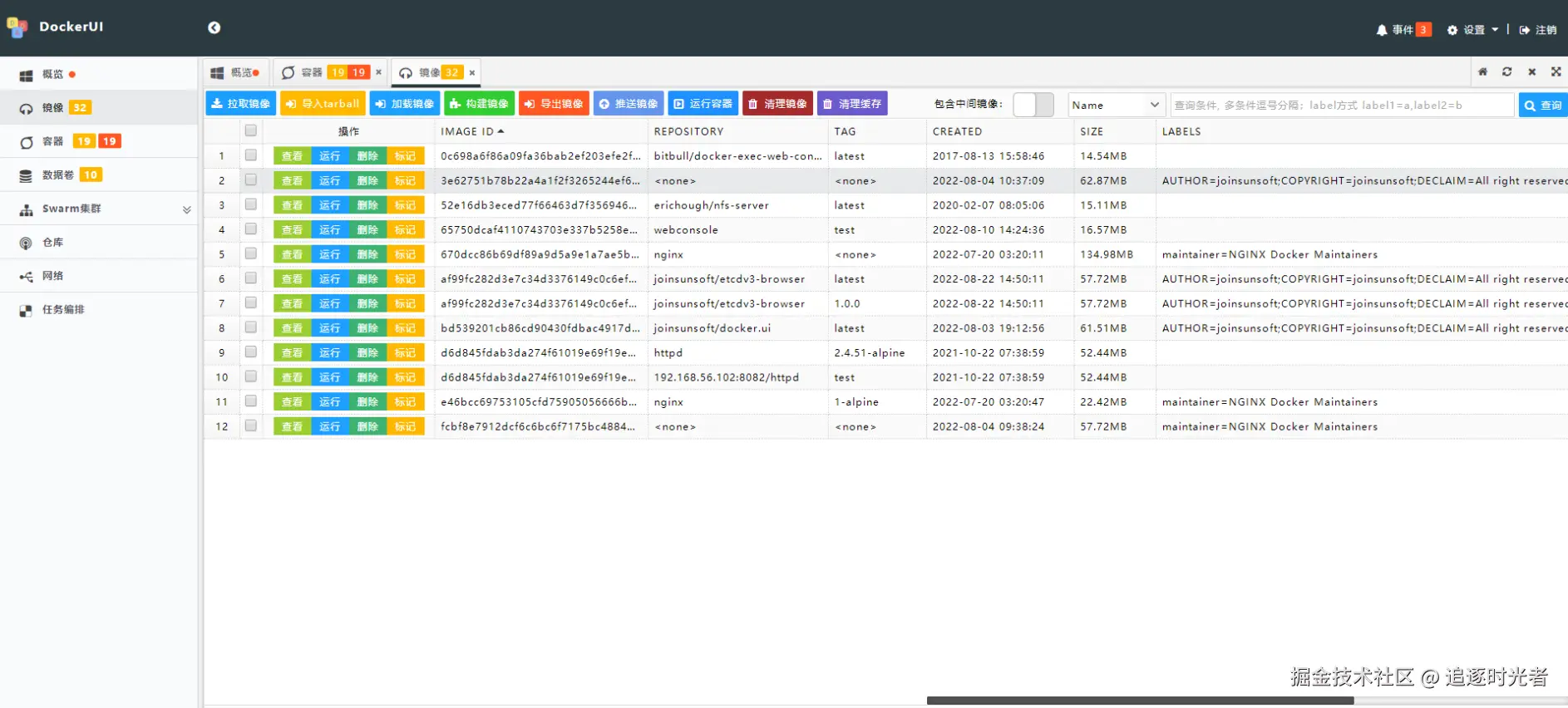
Task: Click the refresh icon in tab bar
Action: [1506, 72]
